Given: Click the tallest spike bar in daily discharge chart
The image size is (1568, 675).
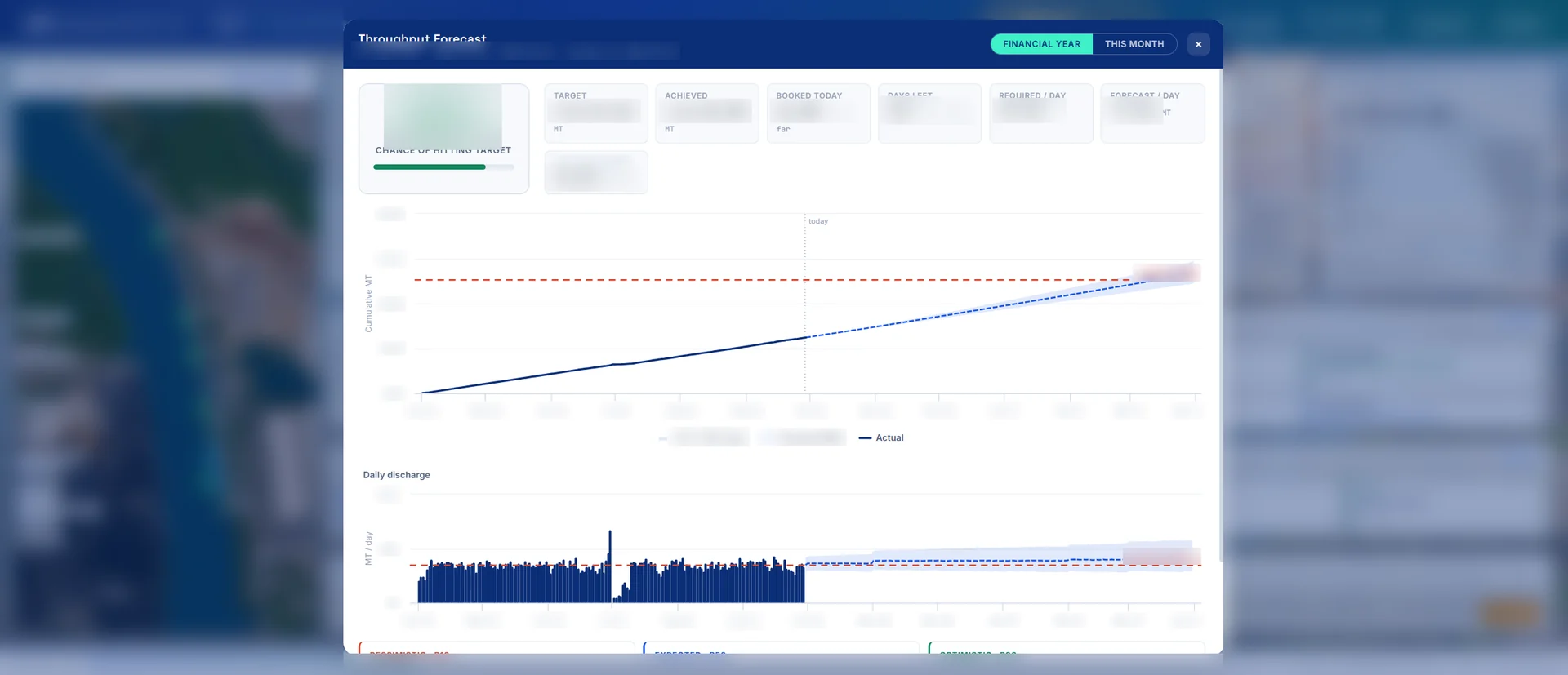Looking at the screenshot, I should point(610,566).
